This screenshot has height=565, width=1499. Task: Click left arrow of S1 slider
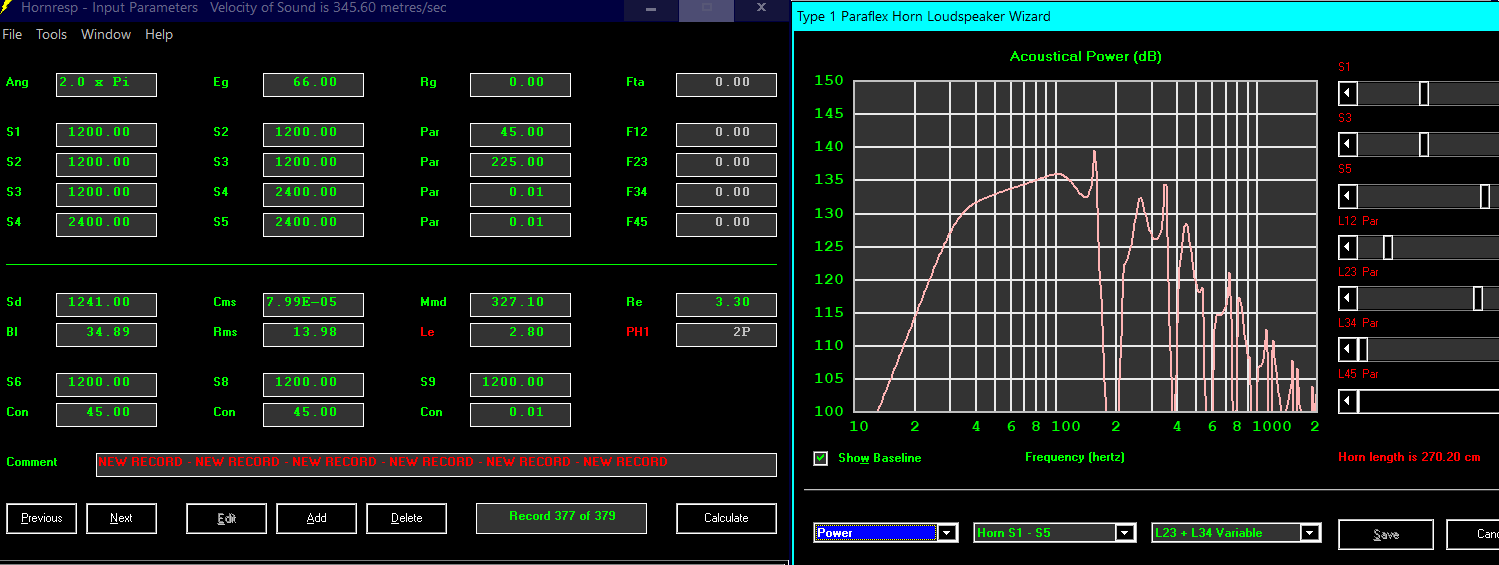click(1348, 94)
